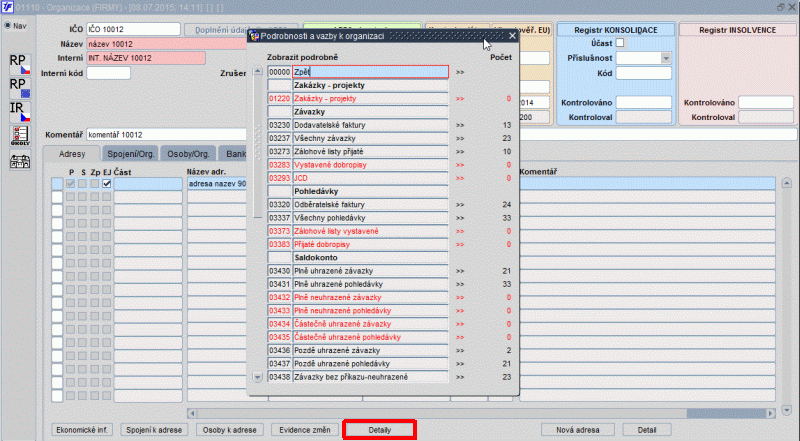The image size is (800, 441).
Task: Toggle Zp checkbox in first address row
Action: point(95,184)
